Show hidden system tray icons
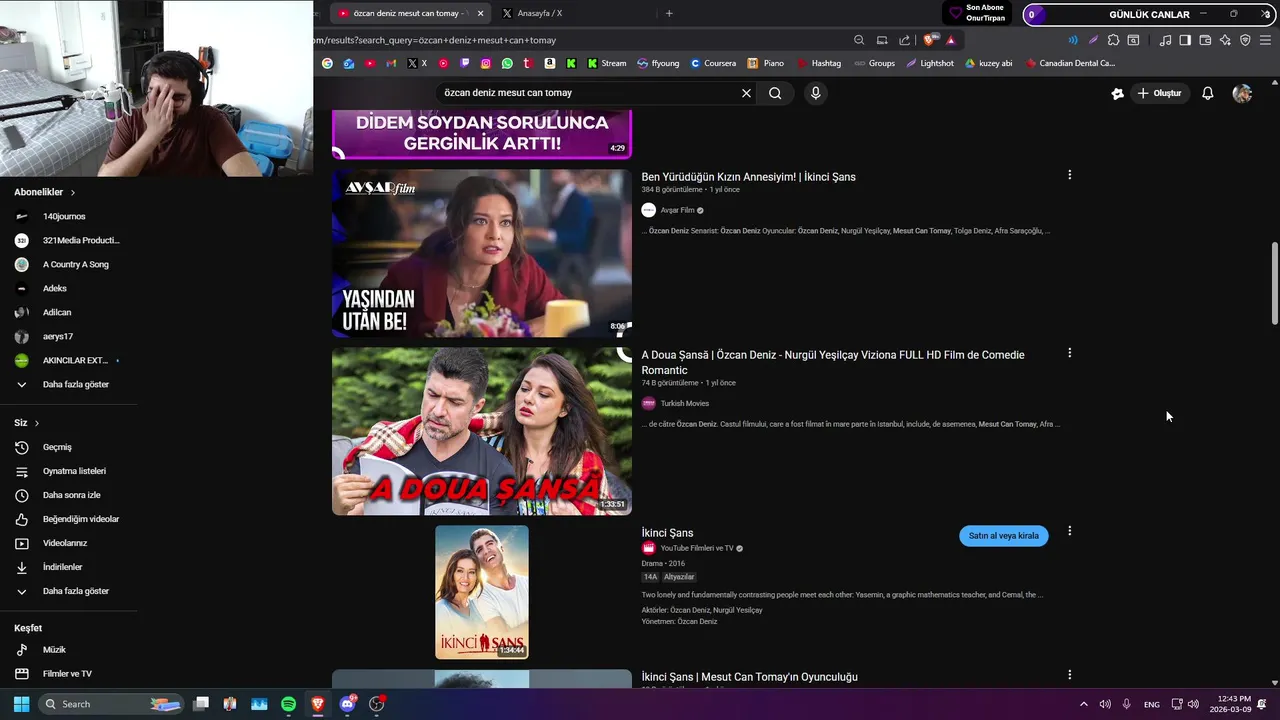The image size is (1280, 720). point(1083,704)
